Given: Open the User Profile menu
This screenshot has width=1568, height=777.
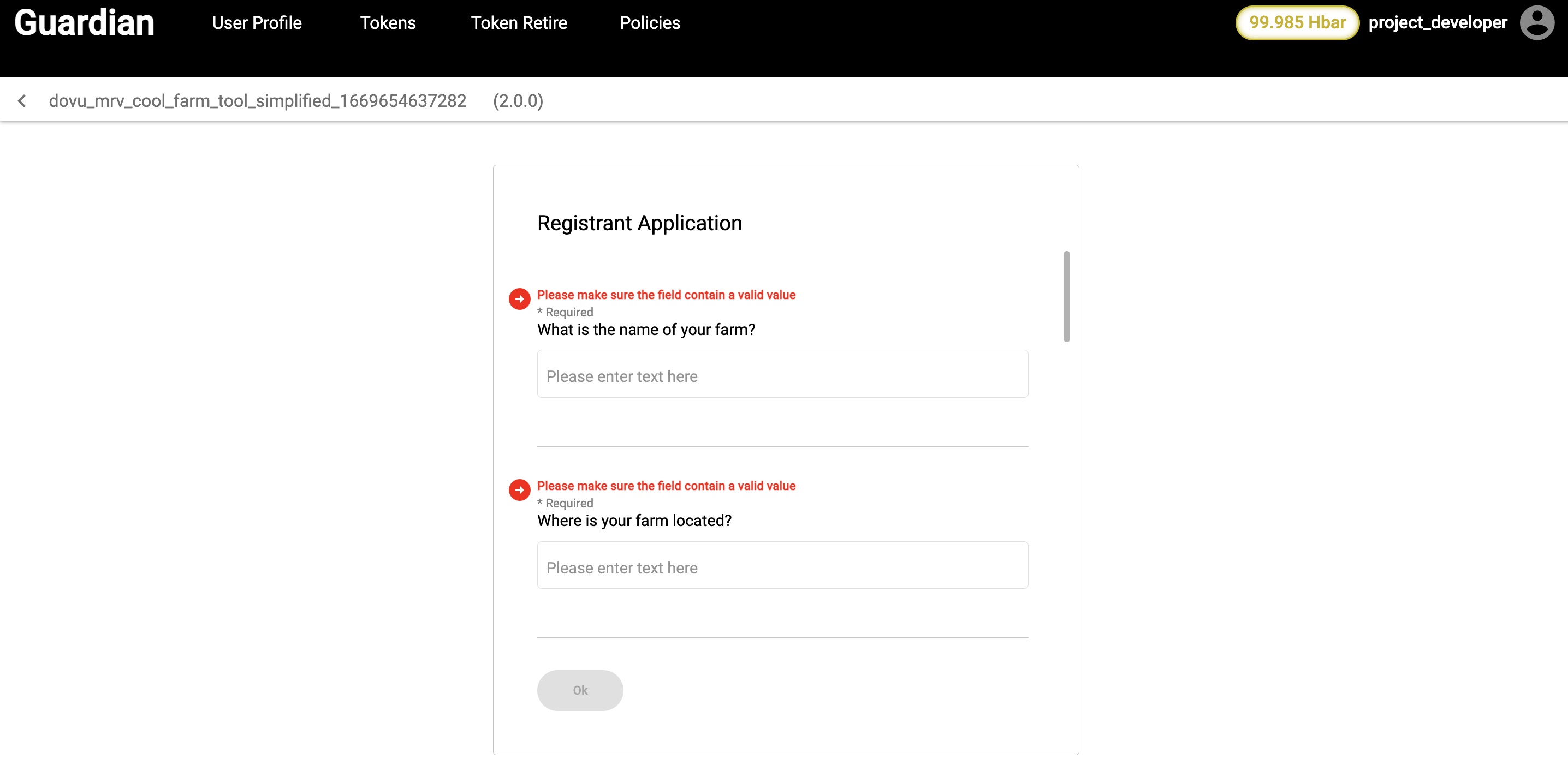Looking at the screenshot, I should [256, 23].
